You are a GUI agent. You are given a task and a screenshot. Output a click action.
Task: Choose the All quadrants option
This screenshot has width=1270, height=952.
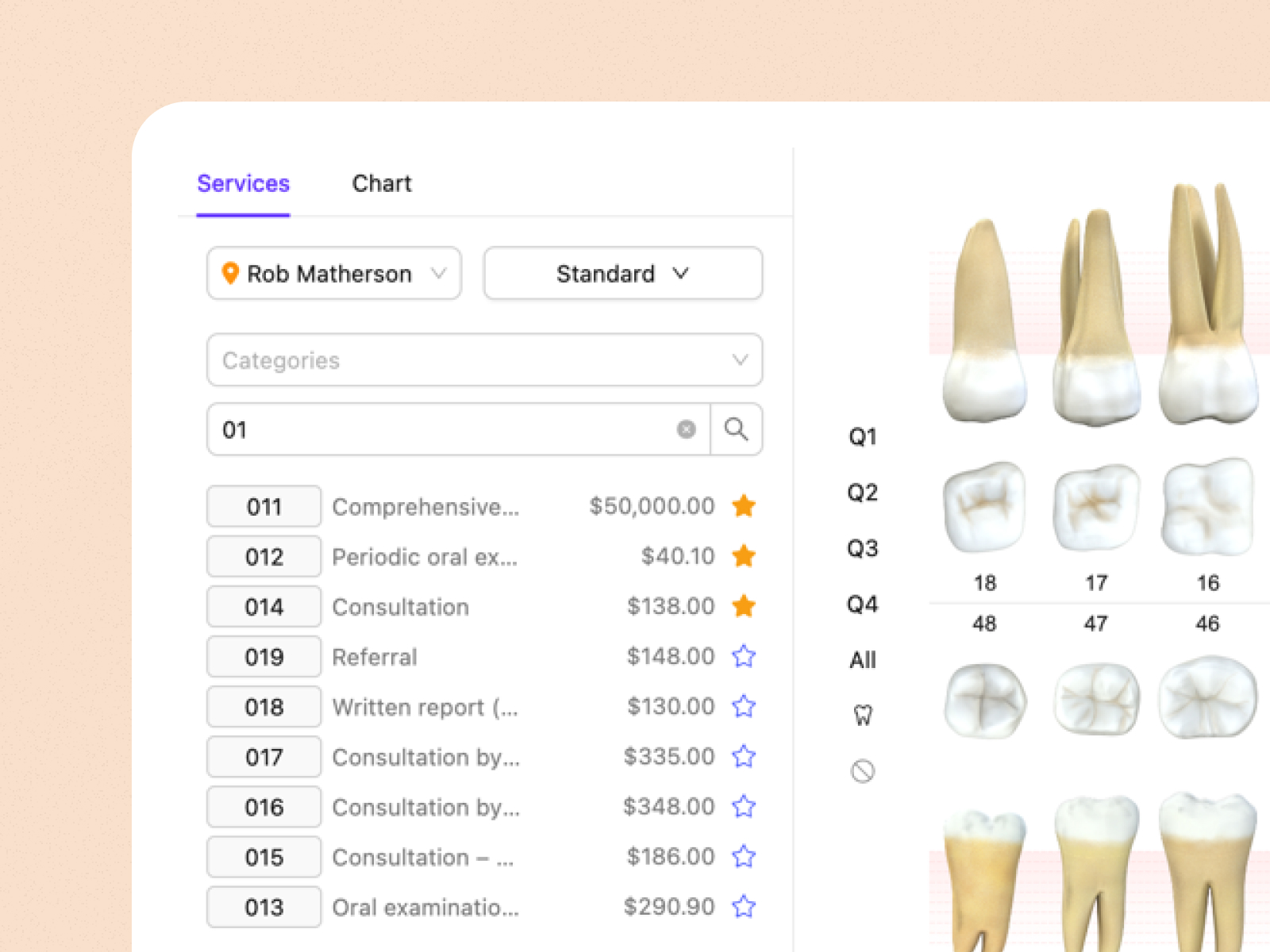(862, 659)
